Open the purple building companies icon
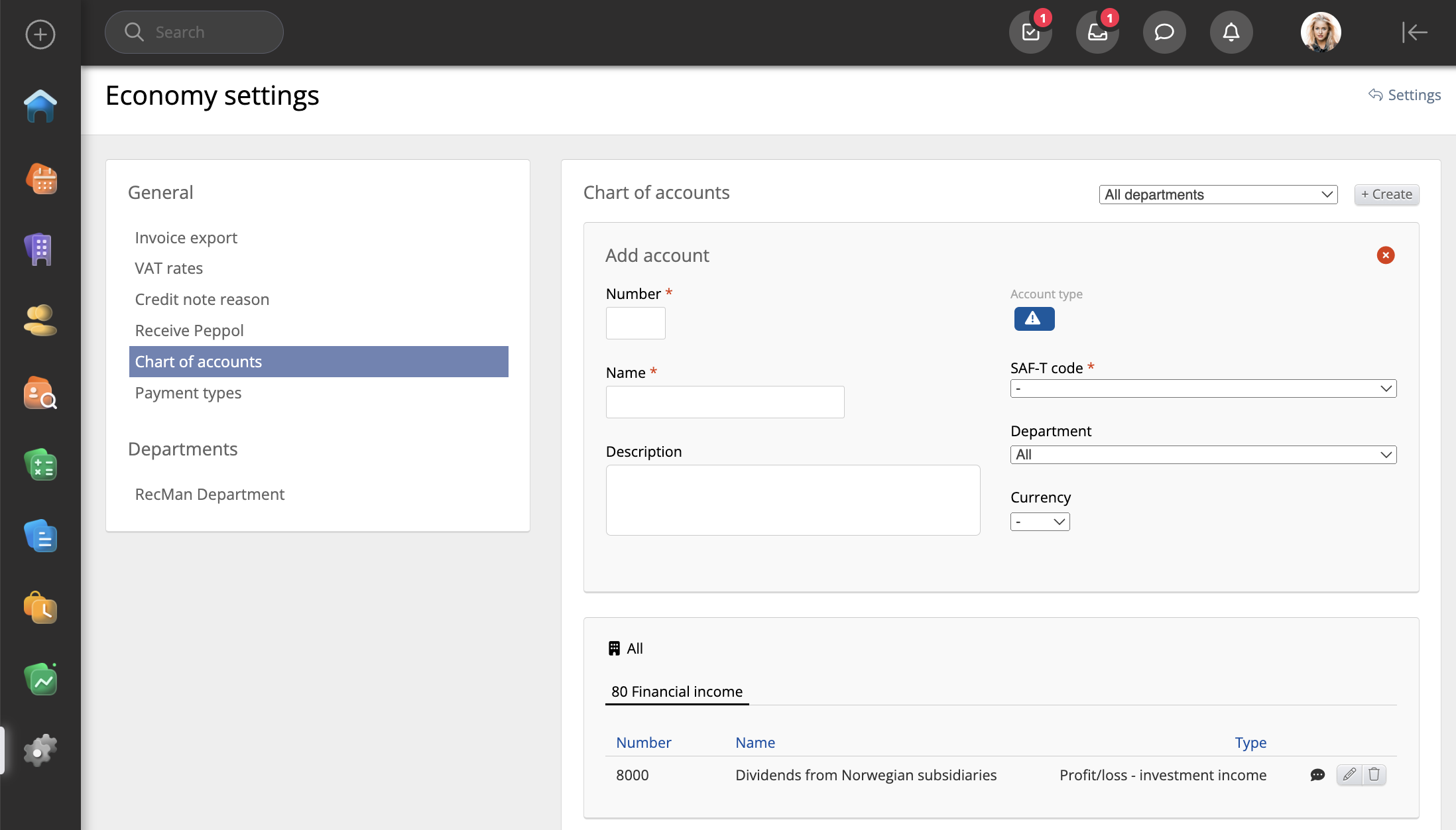The image size is (1456, 830). 40,249
